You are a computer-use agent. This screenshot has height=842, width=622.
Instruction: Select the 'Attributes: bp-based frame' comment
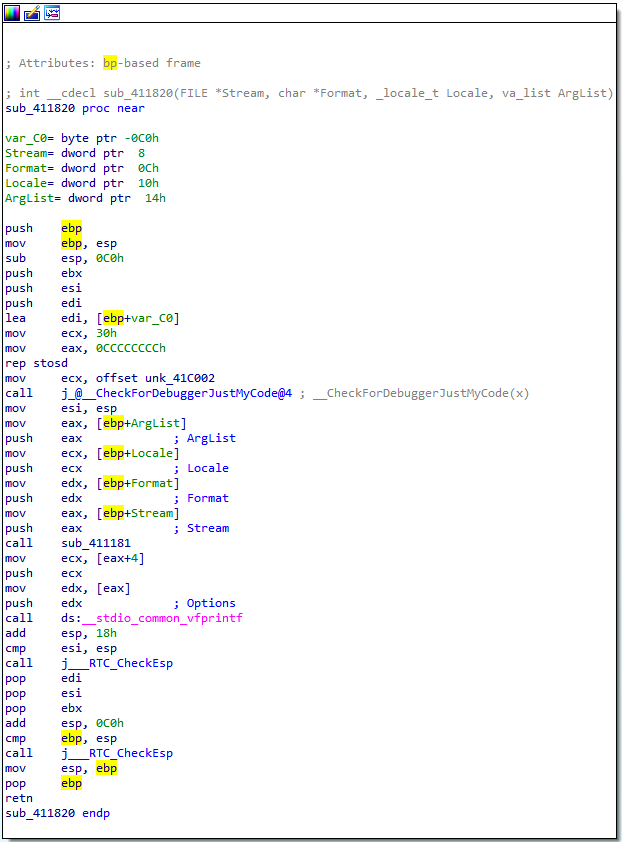(x=103, y=63)
